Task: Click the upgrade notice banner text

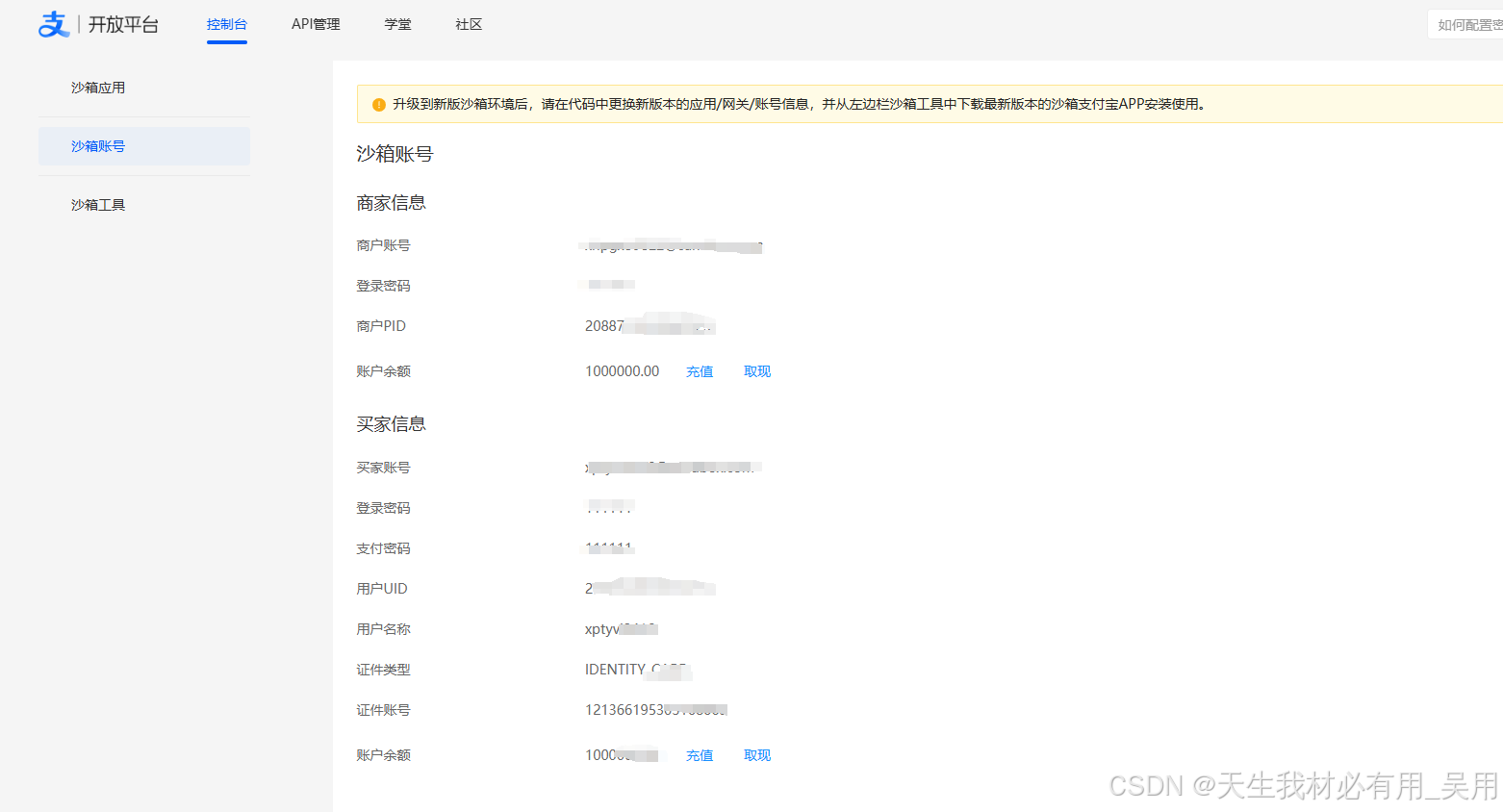Action: point(799,104)
